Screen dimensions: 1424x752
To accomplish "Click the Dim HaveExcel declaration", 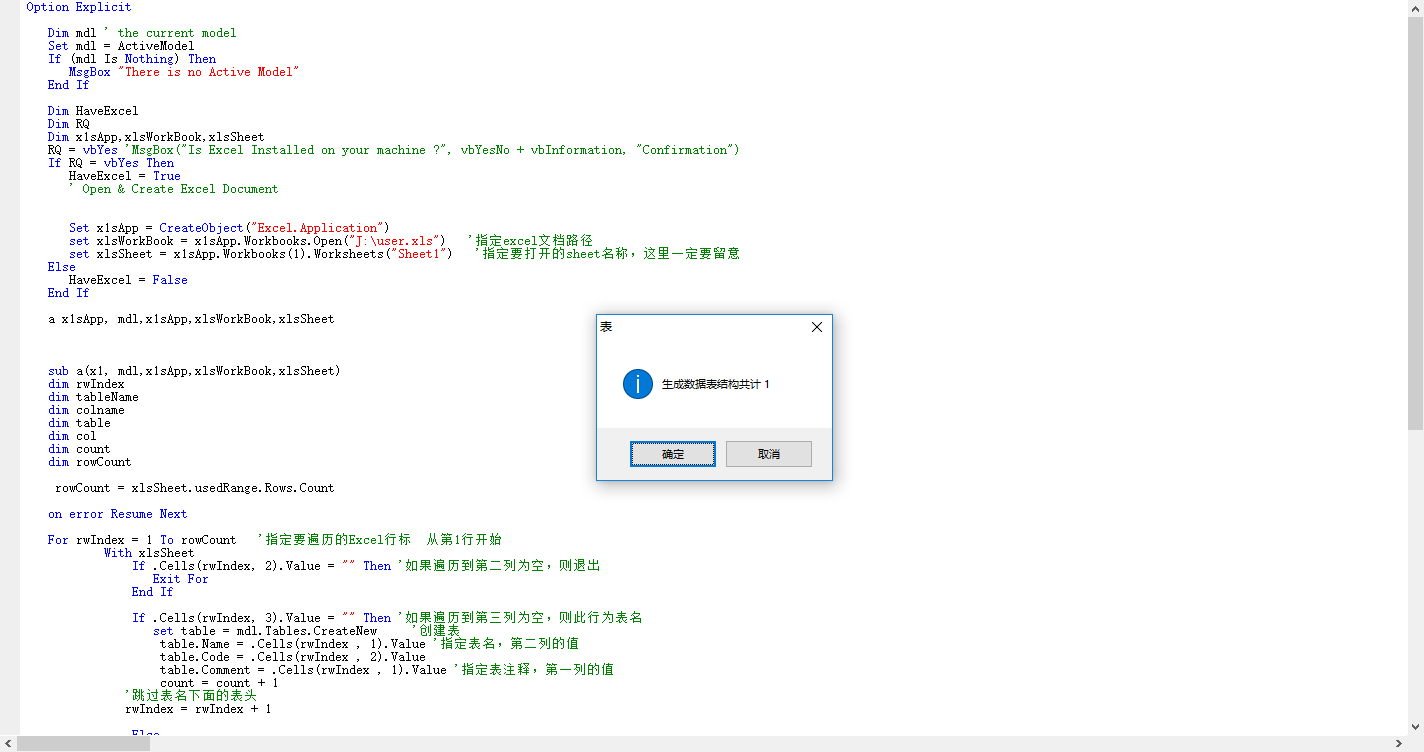I will click(x=93, y=111).
